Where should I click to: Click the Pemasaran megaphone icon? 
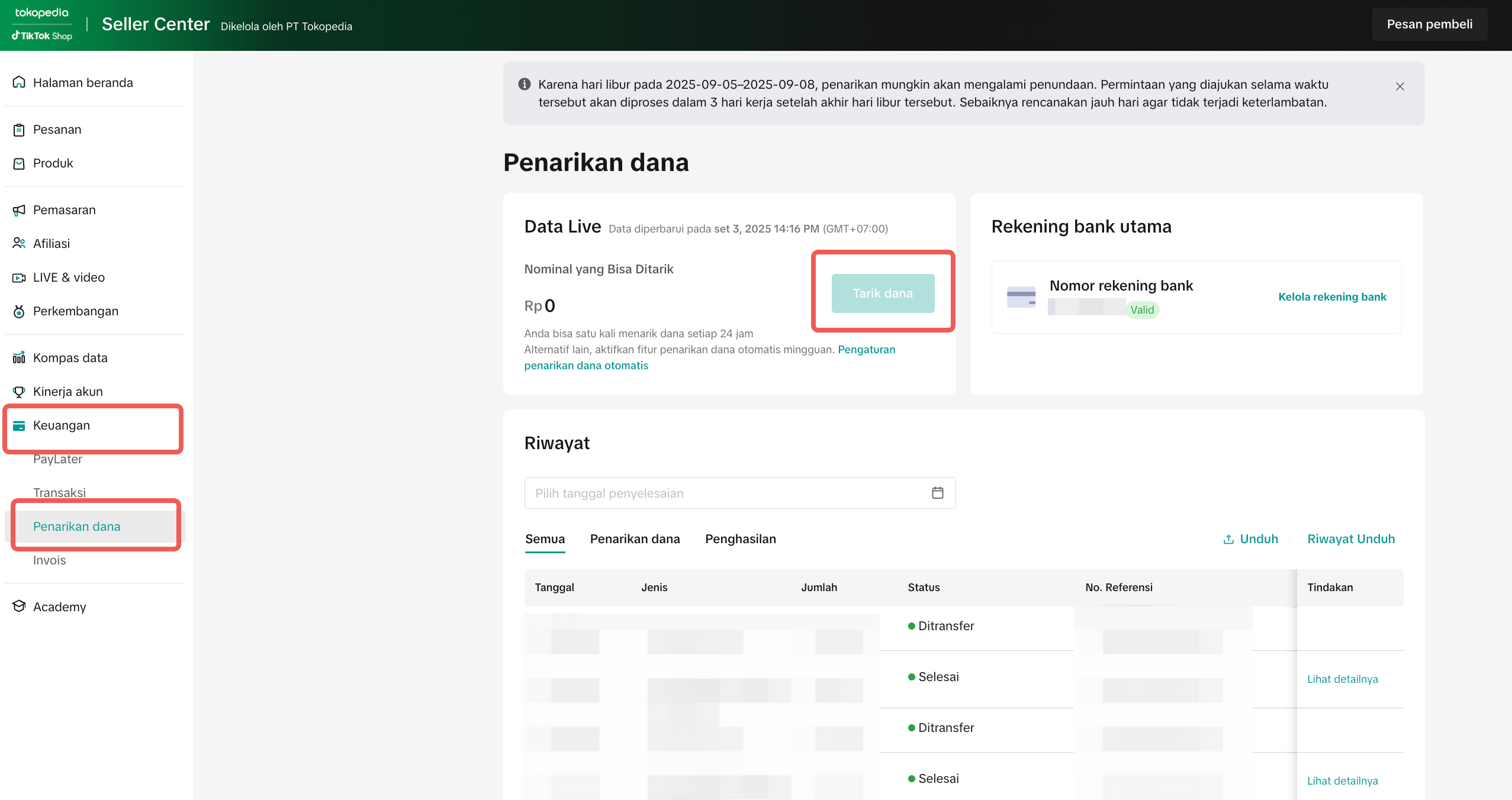(x=19, y=210)
